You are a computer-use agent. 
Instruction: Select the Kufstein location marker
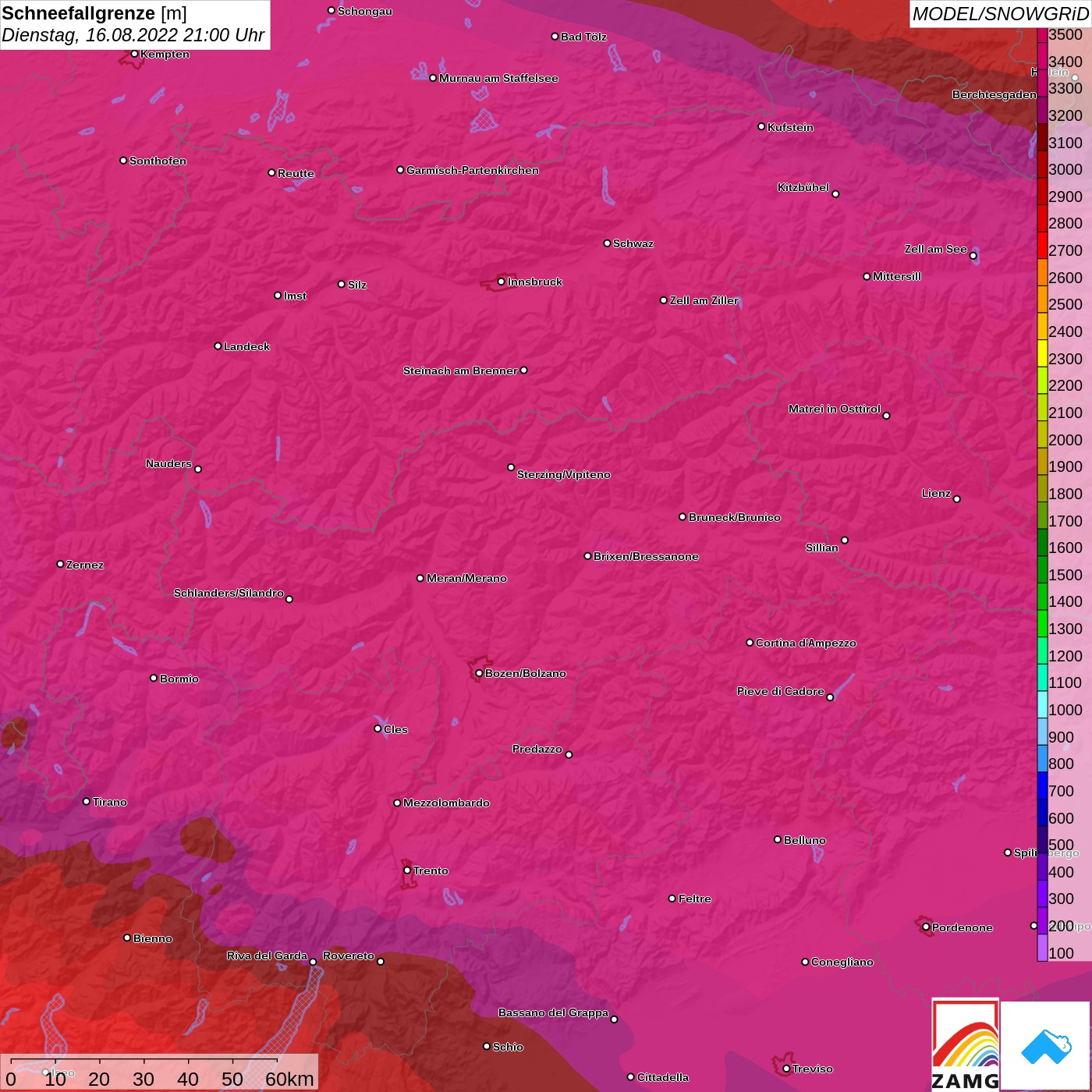click(x=761, y=126)
